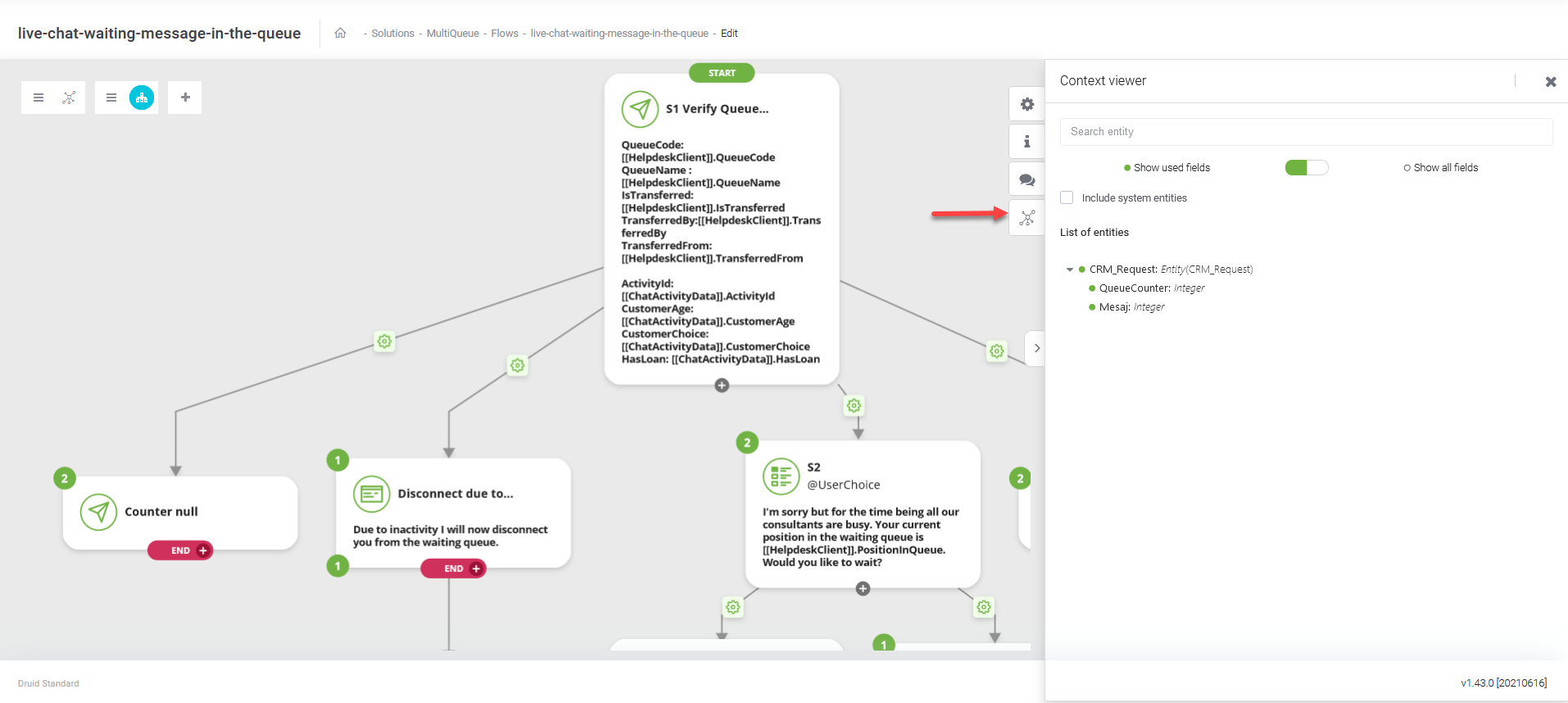Collapse the CRM_Request entity tree

(1069, 270)
